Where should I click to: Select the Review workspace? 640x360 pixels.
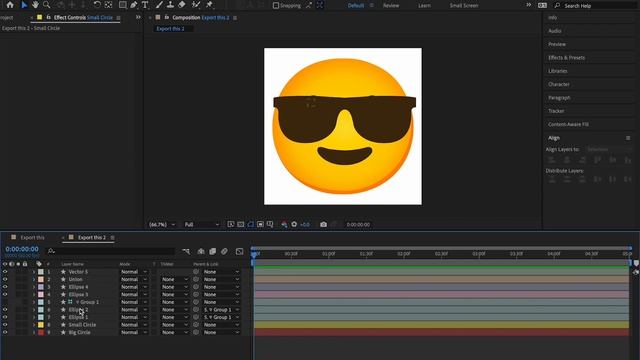[391, 6]
